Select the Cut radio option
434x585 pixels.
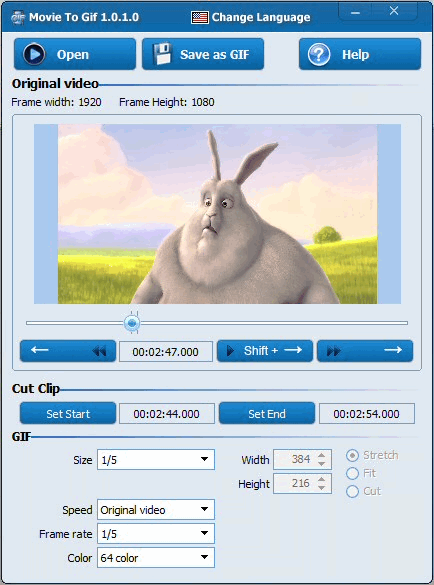pos(352,491)
